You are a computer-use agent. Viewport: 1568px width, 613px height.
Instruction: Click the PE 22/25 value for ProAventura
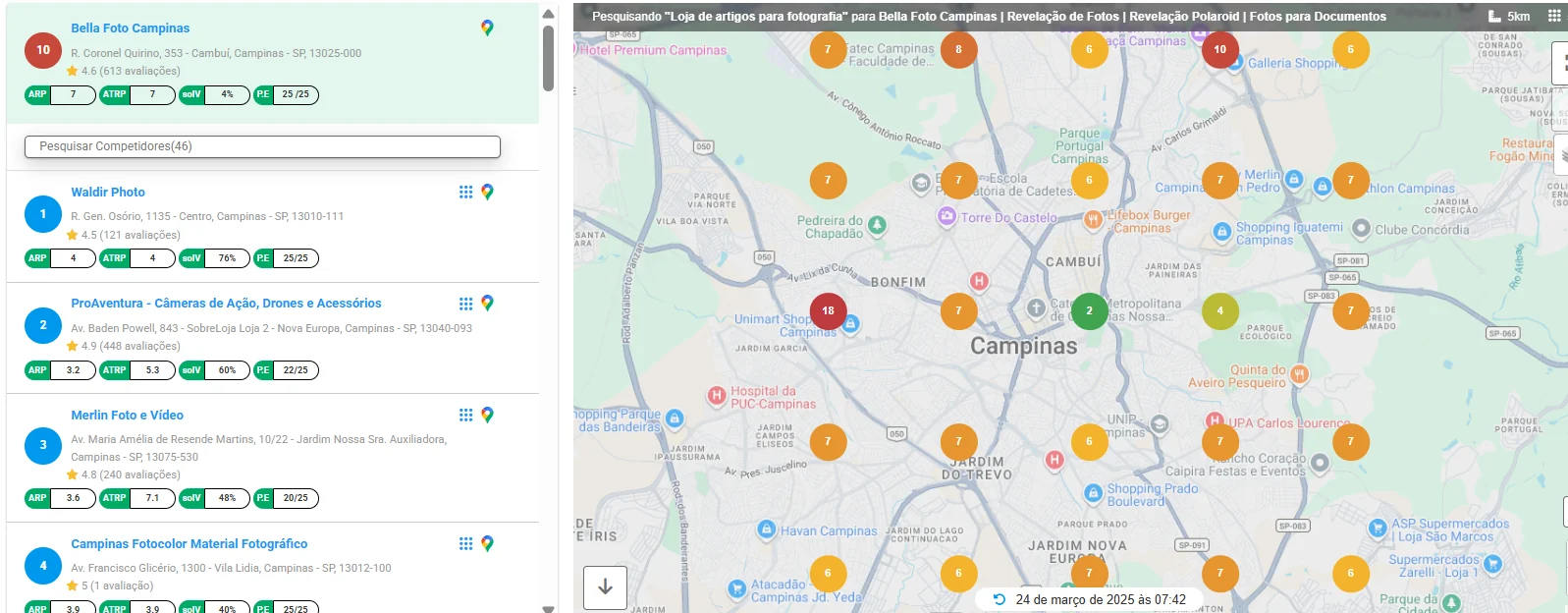pos(296,370)
